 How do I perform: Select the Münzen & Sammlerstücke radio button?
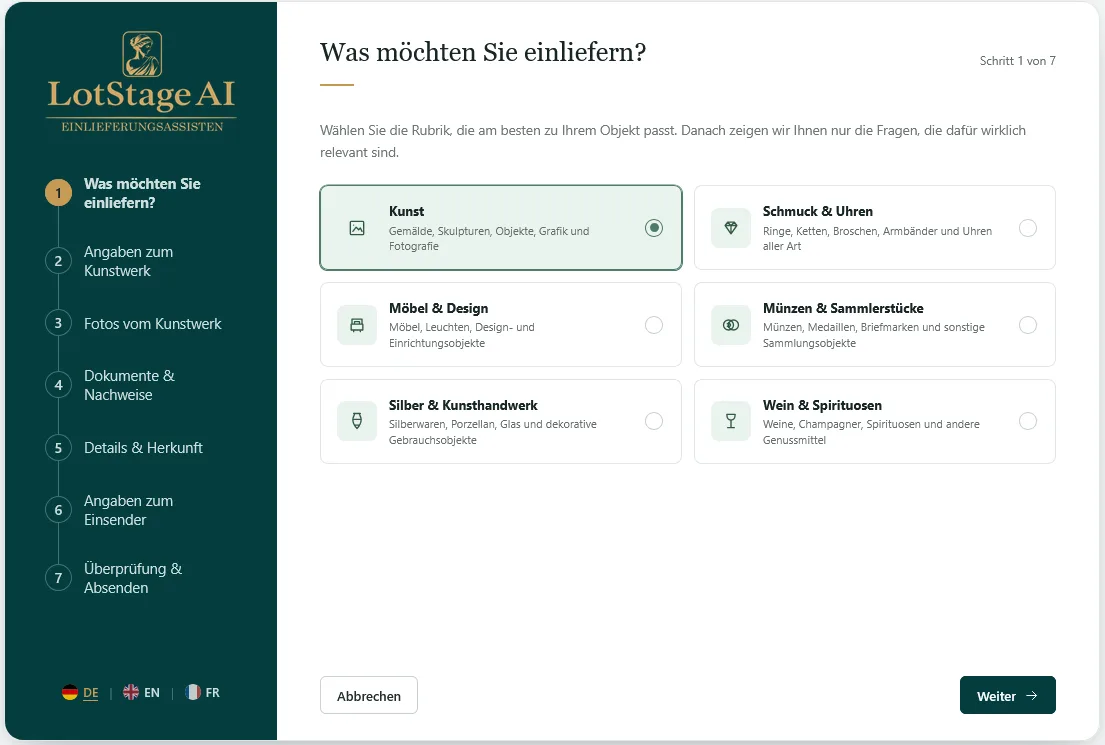tap(1028, 325)
